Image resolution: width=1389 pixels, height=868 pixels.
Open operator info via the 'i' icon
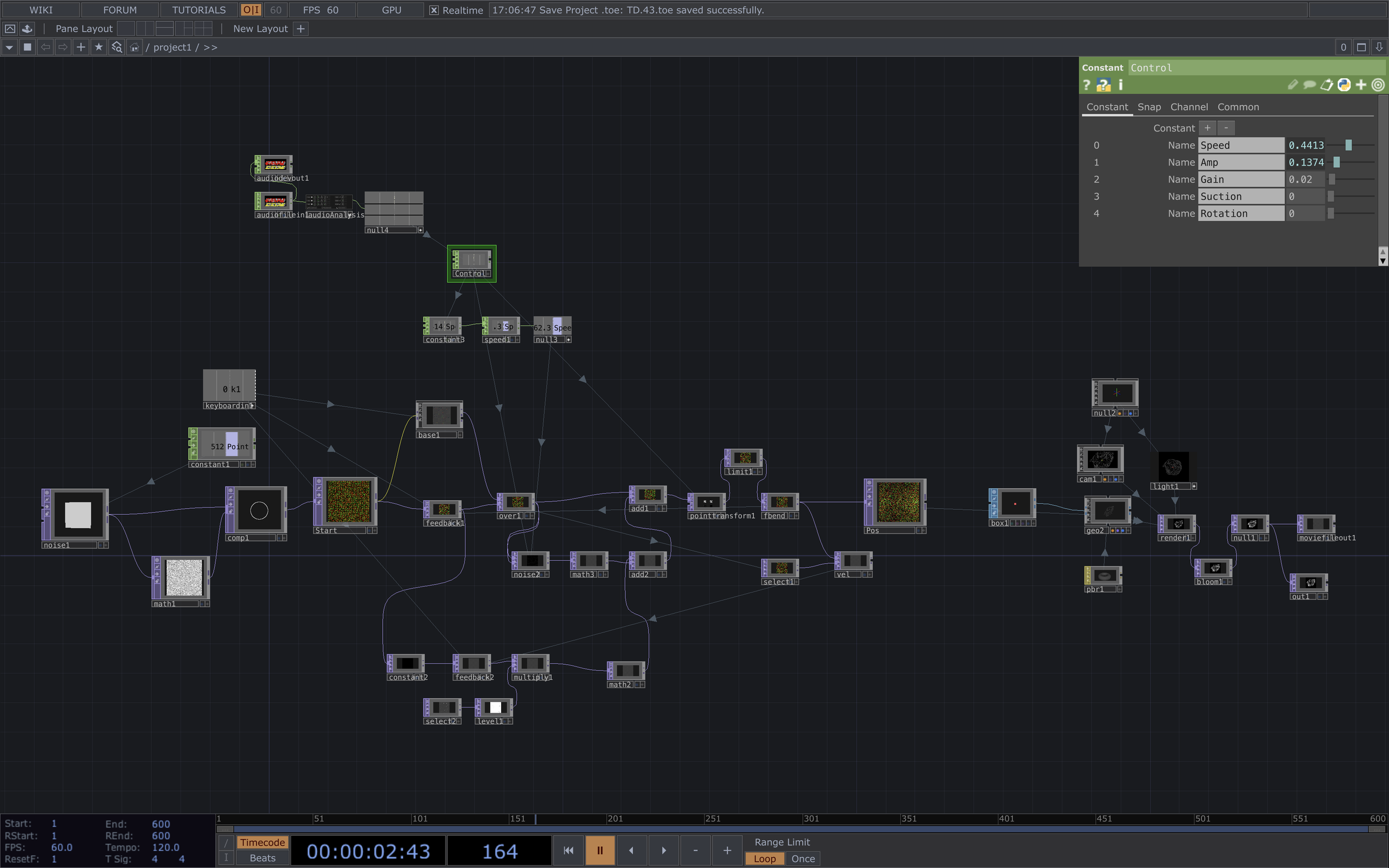1120,85
